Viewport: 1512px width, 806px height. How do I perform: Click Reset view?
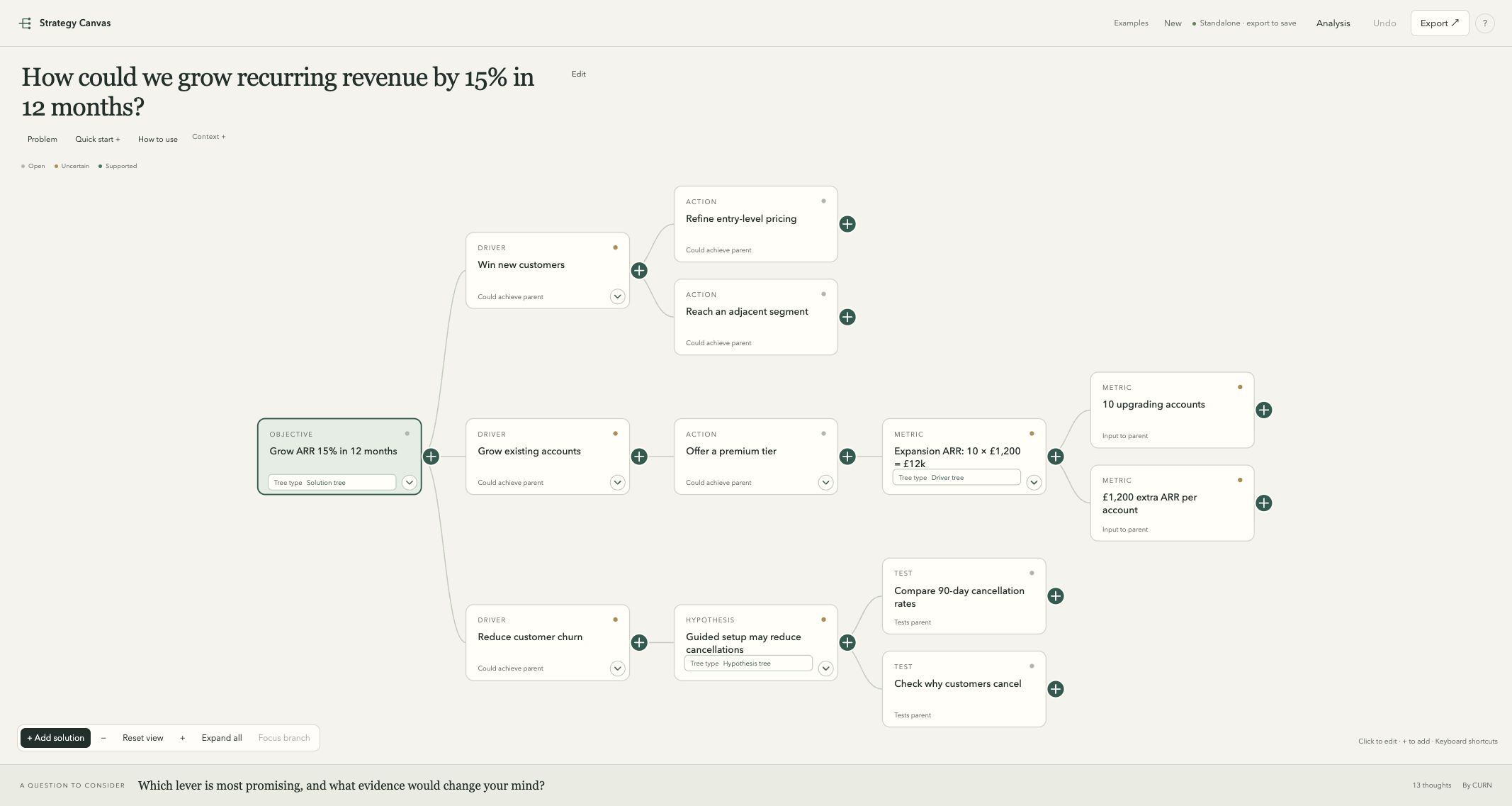point(143,738)
